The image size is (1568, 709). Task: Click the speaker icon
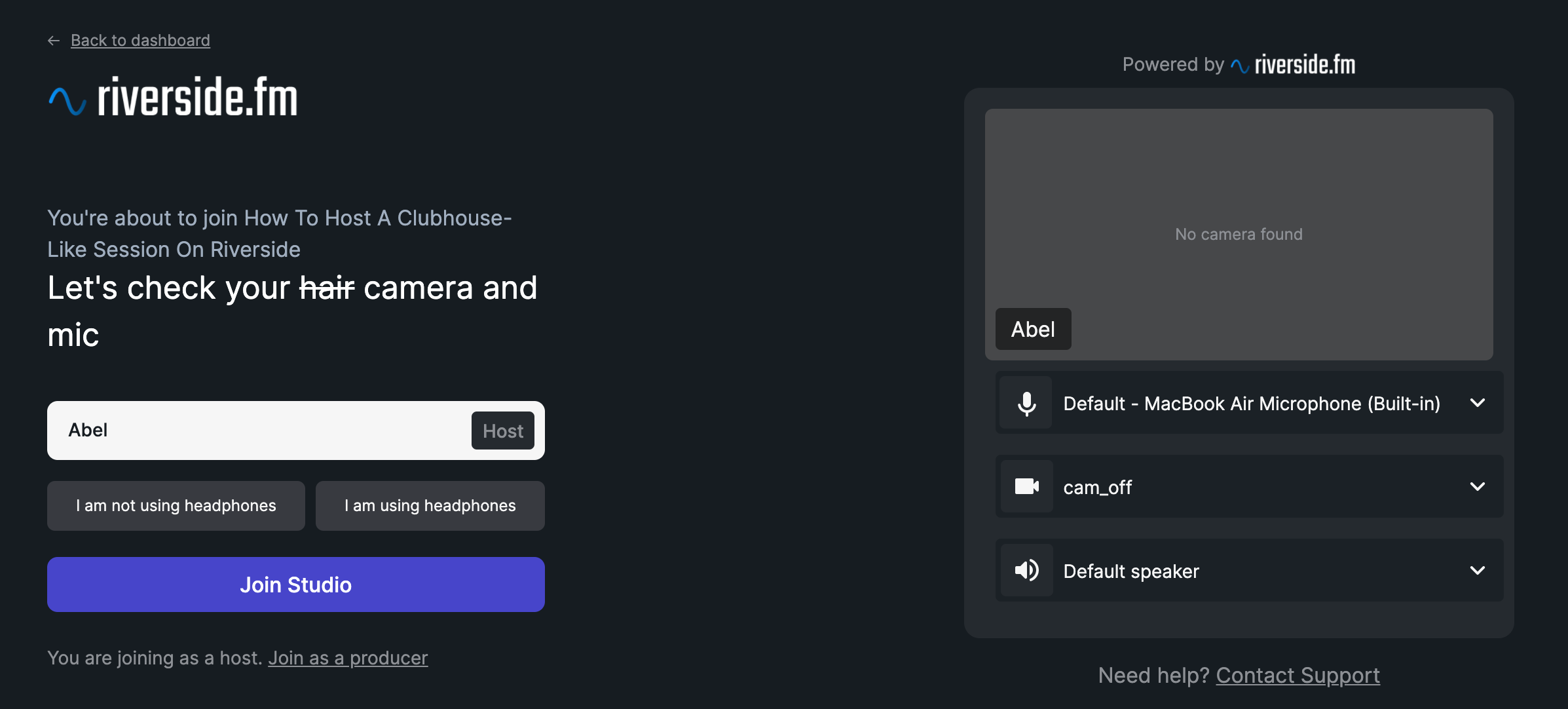[1026, 571]
